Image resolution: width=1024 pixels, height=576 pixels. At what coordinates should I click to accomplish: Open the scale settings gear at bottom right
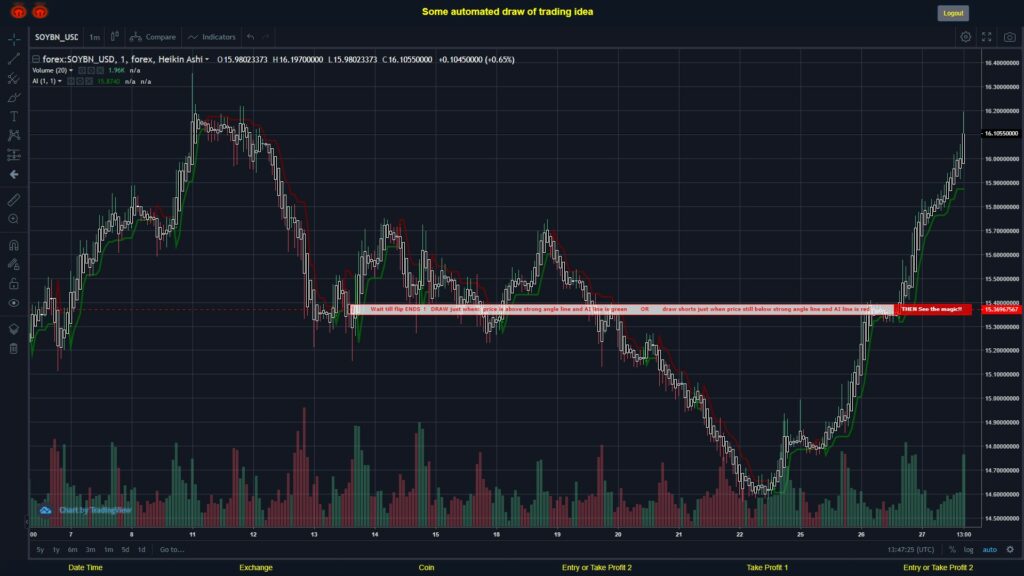[x=1010, y=550]
